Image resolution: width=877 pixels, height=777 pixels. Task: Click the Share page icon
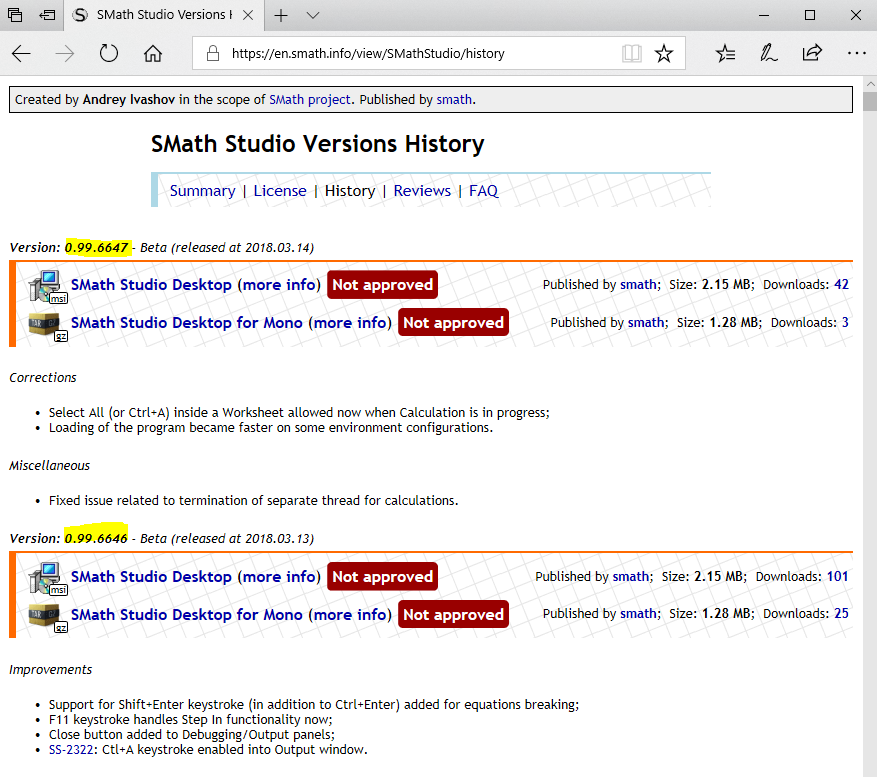tap(812, 54)
